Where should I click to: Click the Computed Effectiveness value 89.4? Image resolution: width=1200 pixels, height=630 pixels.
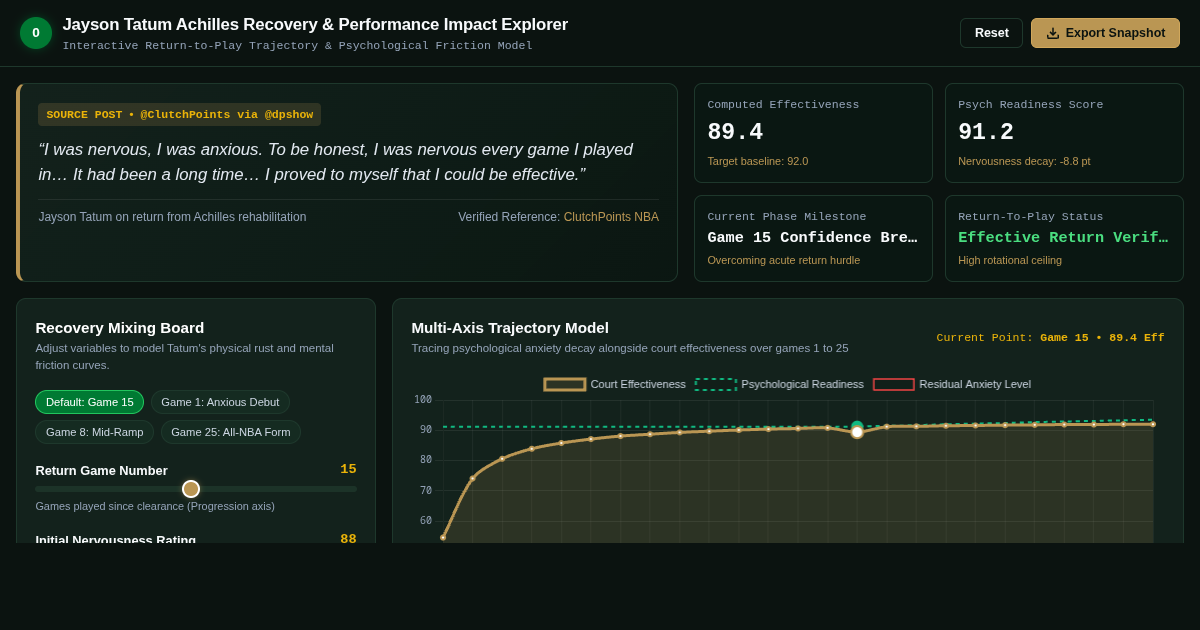click(x=735, y=133)
